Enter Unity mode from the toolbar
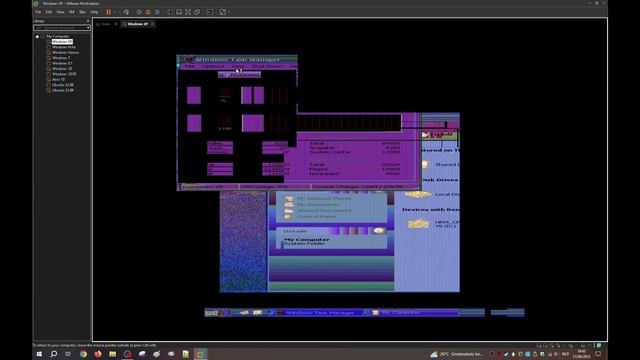This screenshot has width=640, height=360. pyautogui.click(x=197, y=12)
